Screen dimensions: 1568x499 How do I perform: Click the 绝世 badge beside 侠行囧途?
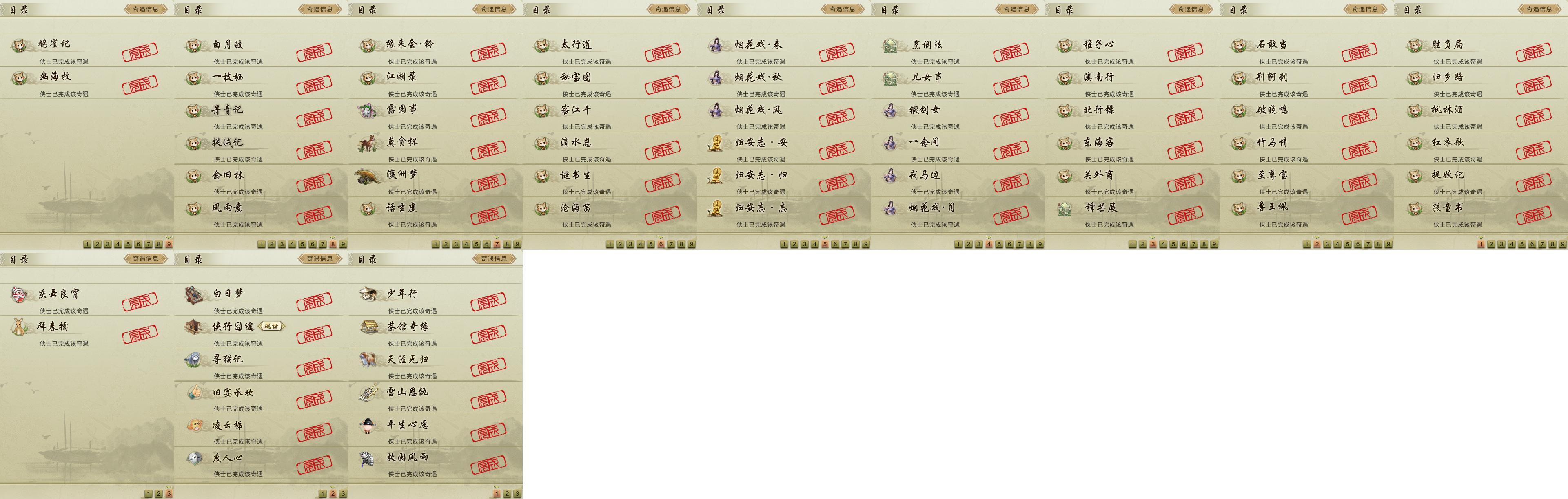271,327
